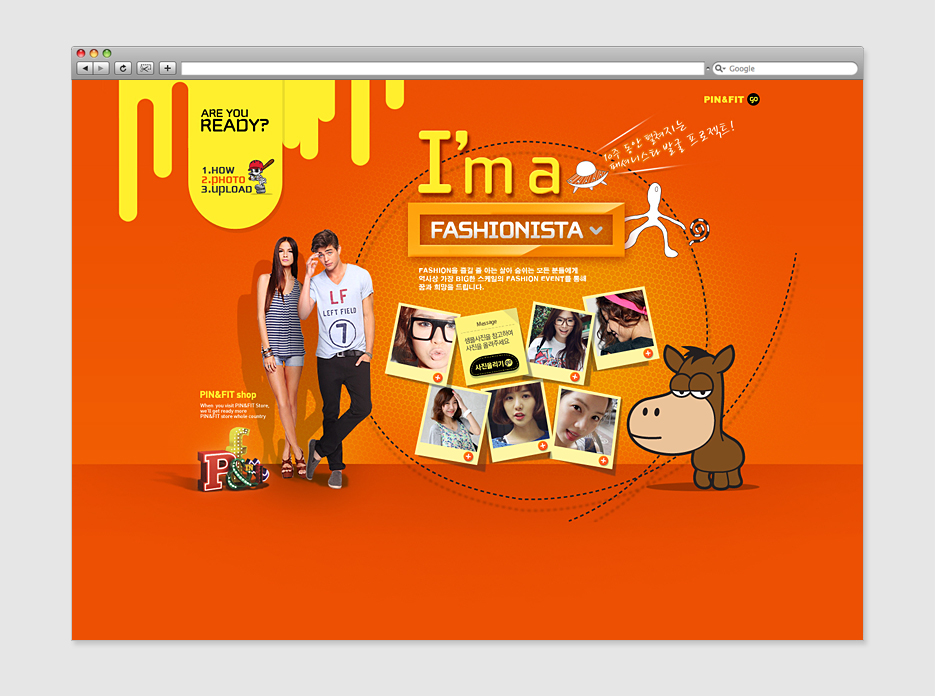Click the red close window button
The image size is (935, 696).
[82, 53]
